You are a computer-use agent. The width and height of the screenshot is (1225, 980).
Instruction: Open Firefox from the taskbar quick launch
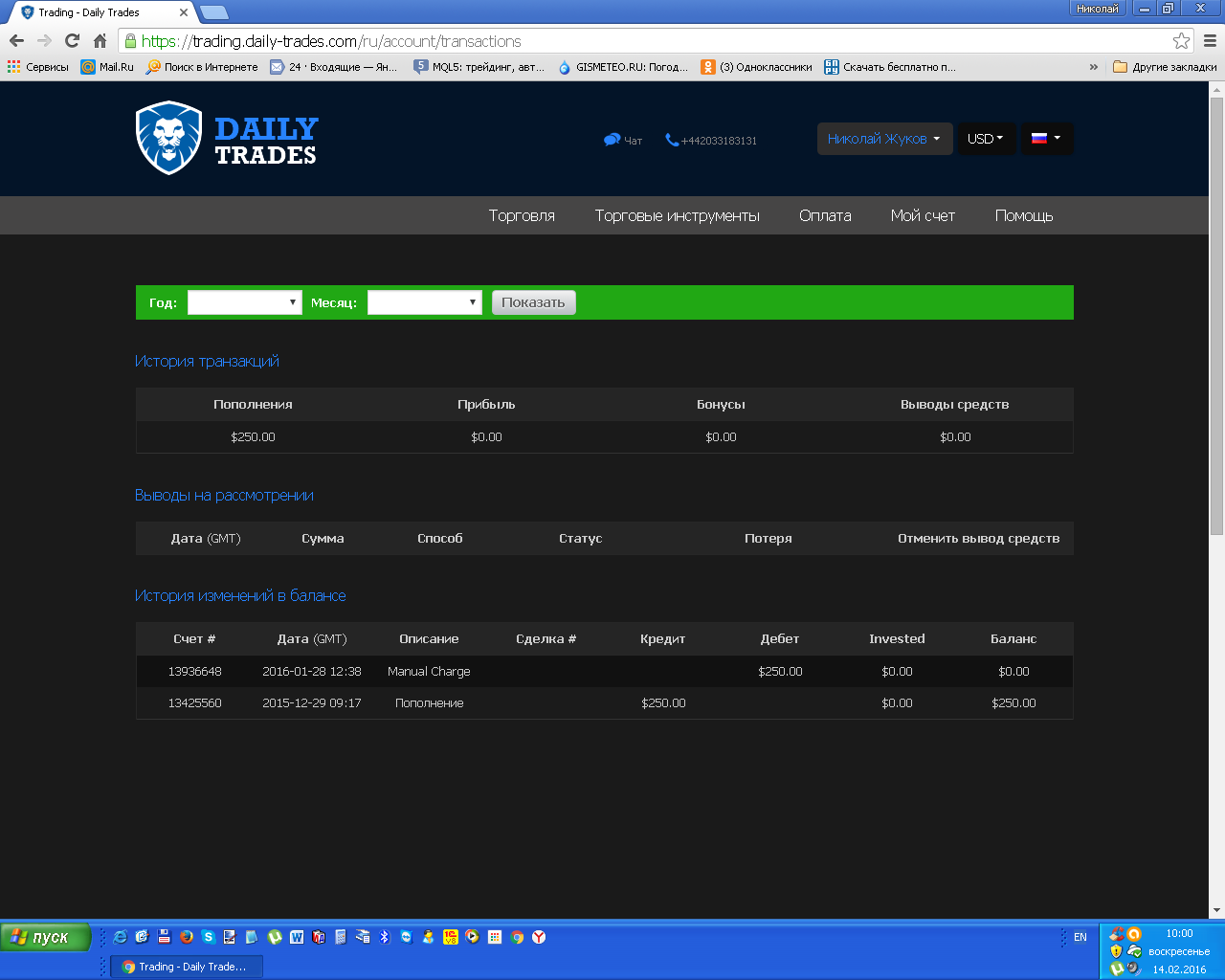point(187,937)
